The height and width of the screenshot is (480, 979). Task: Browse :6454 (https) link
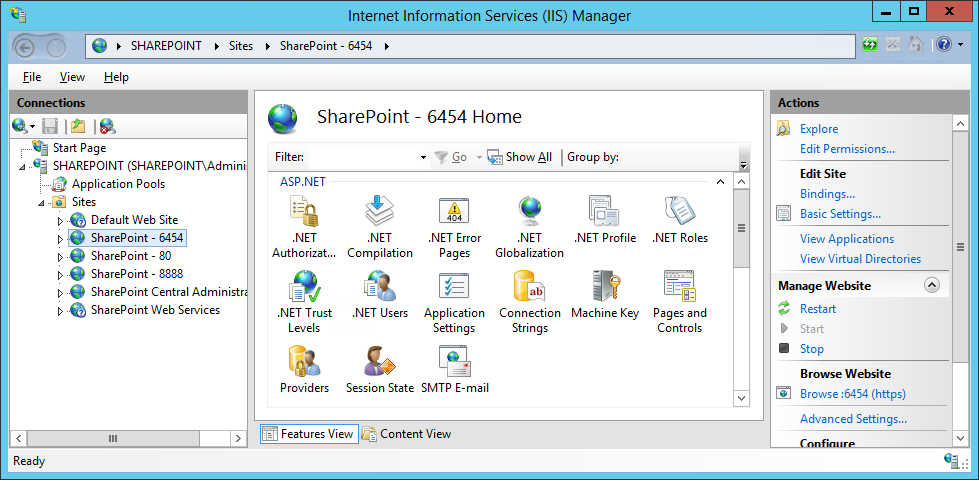tap(853, 394)
